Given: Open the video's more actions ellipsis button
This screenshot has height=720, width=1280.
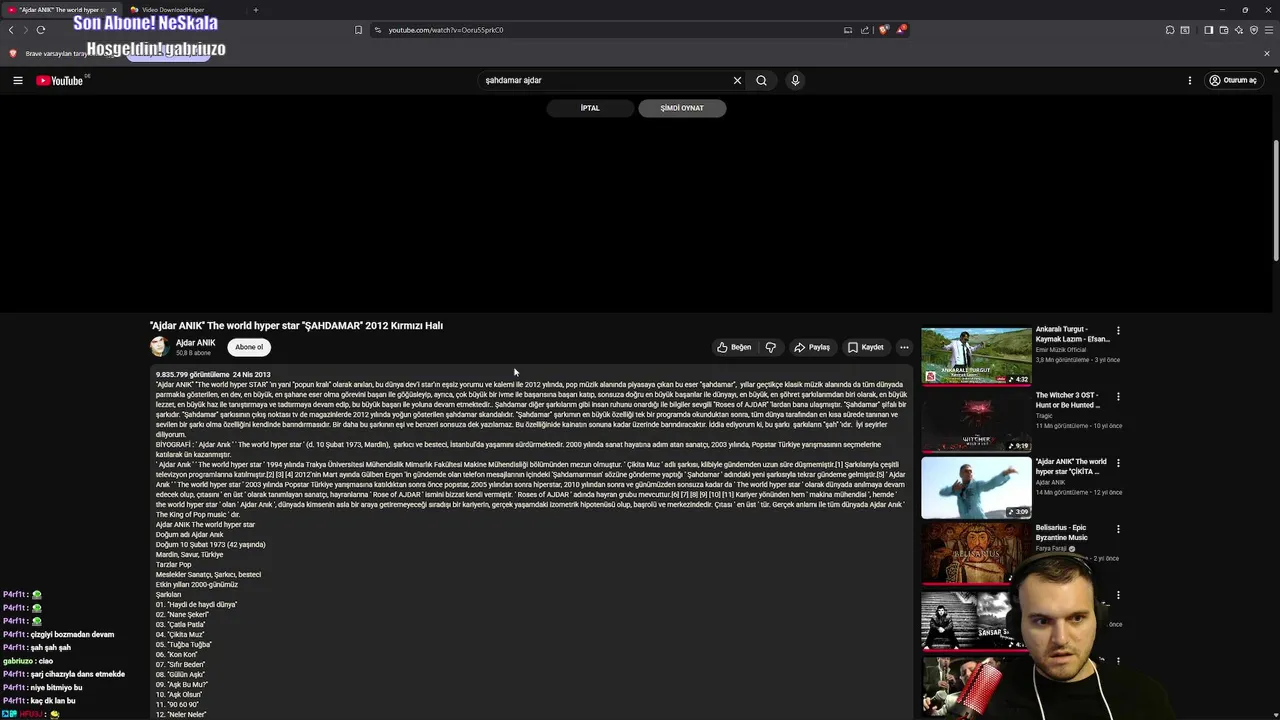Looking at the screenshot, I should pyautogui.click(x=904, y=347).
